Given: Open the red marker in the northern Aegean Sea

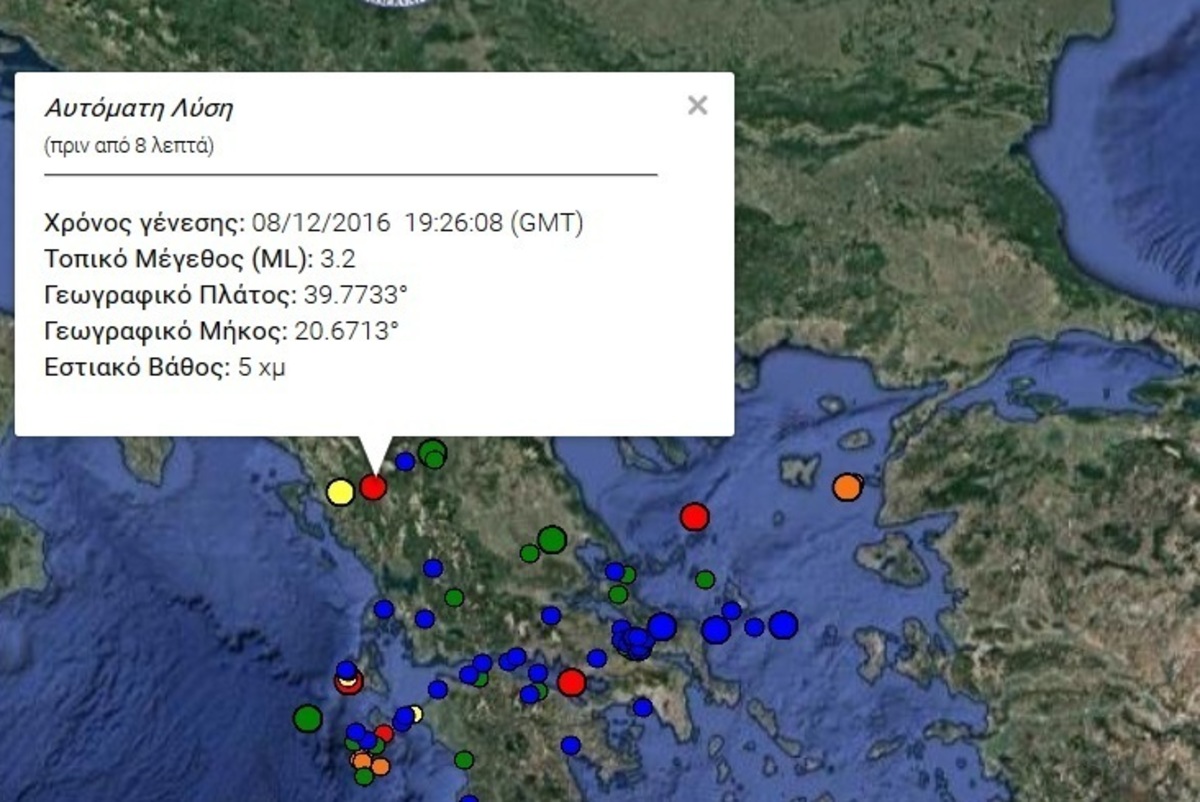Looking at the screenshot, I should click(x=694, y=517).
